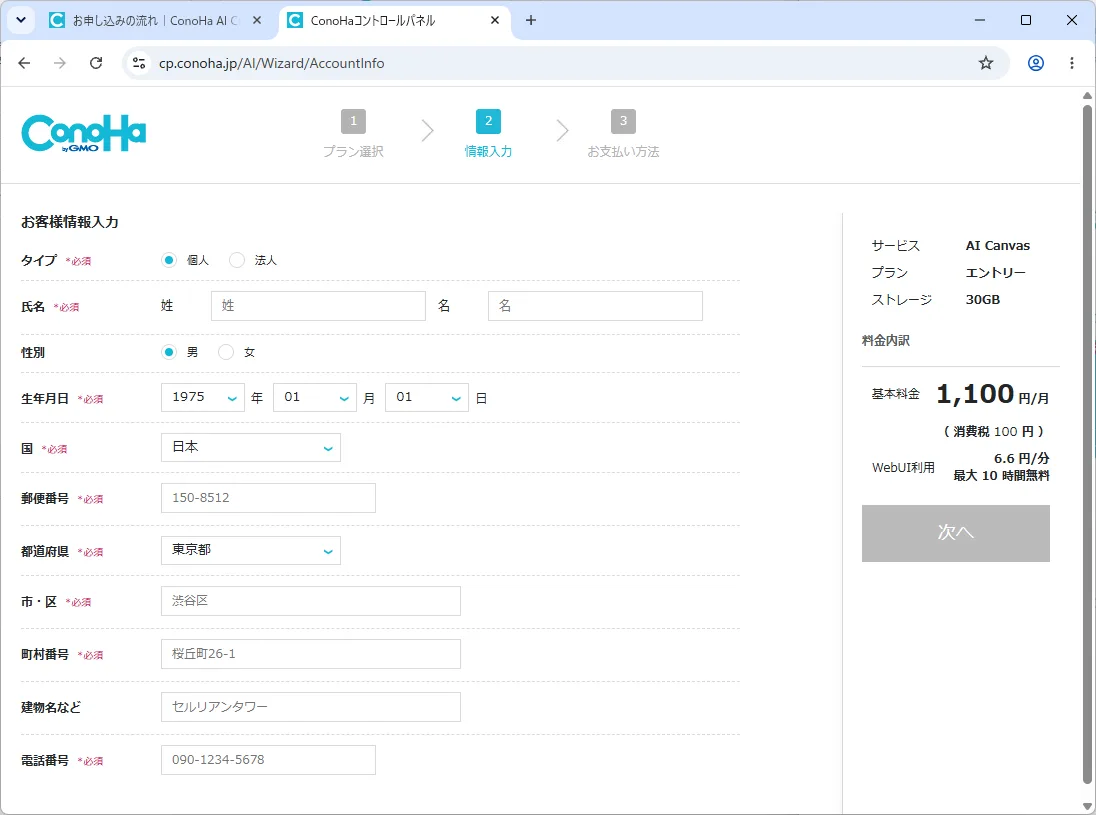This screenshot has width=1096, height=815.
Task: Click step 2 情報入力 number icon
Action: tap(489, 121)
